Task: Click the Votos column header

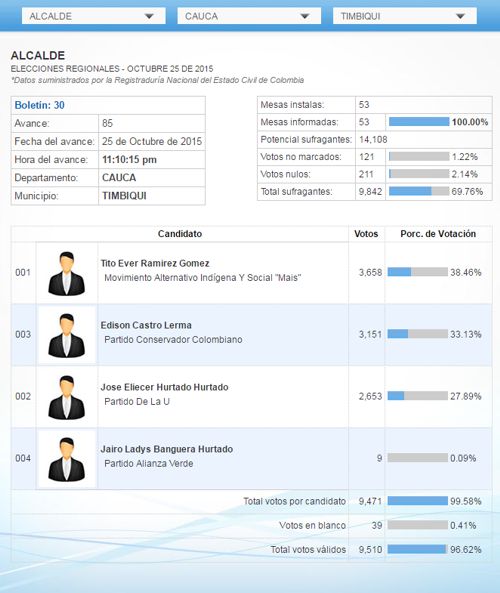Action: pos(366,234)
